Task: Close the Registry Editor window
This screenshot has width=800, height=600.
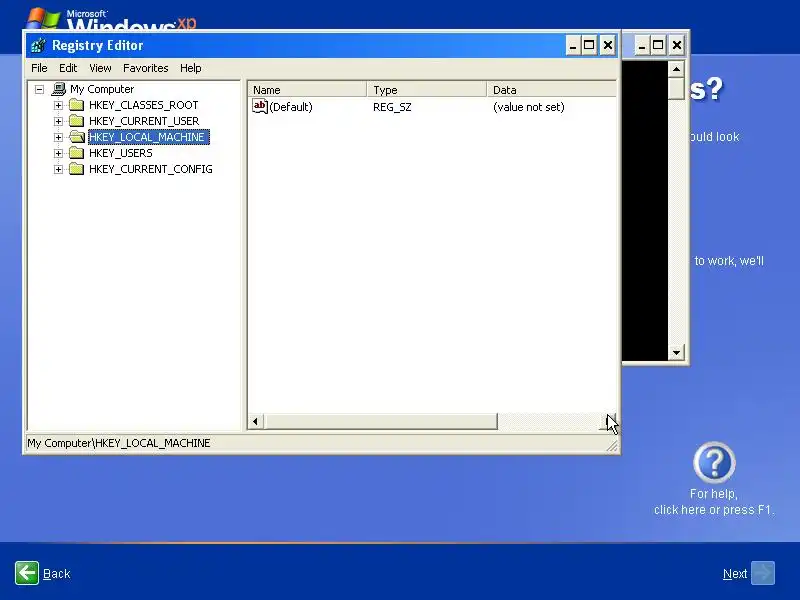Action: 608,45
